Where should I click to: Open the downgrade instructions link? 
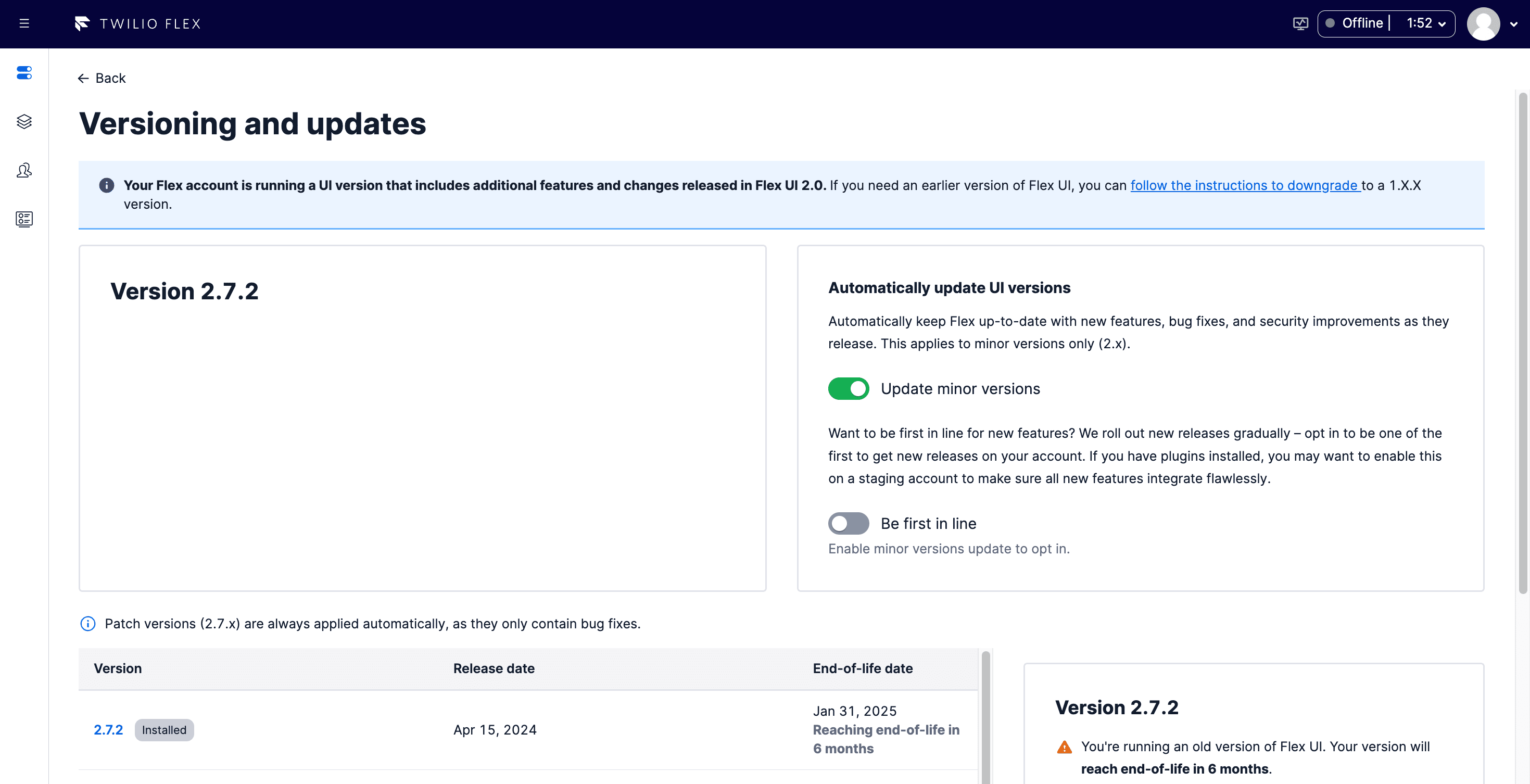[1245, 185]
